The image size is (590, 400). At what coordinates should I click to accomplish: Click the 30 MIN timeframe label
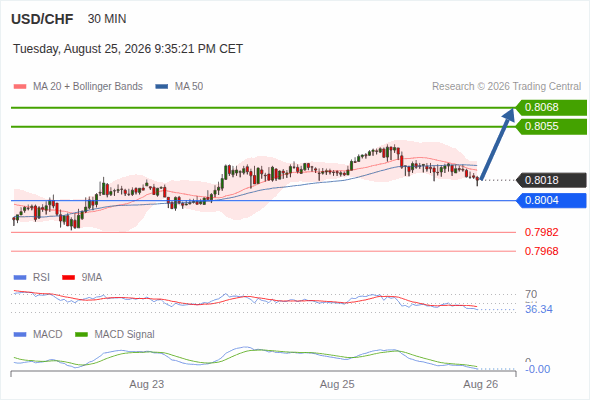click(107, 19)
